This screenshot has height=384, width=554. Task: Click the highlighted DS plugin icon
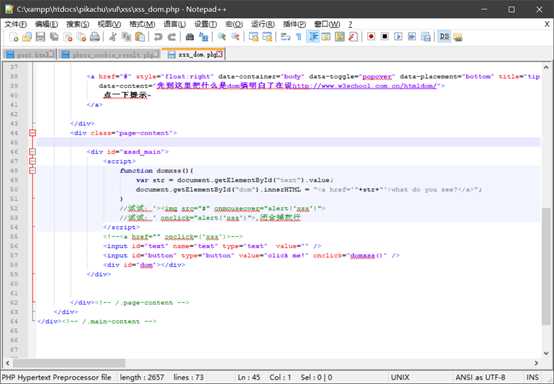[x=444, y=37]
